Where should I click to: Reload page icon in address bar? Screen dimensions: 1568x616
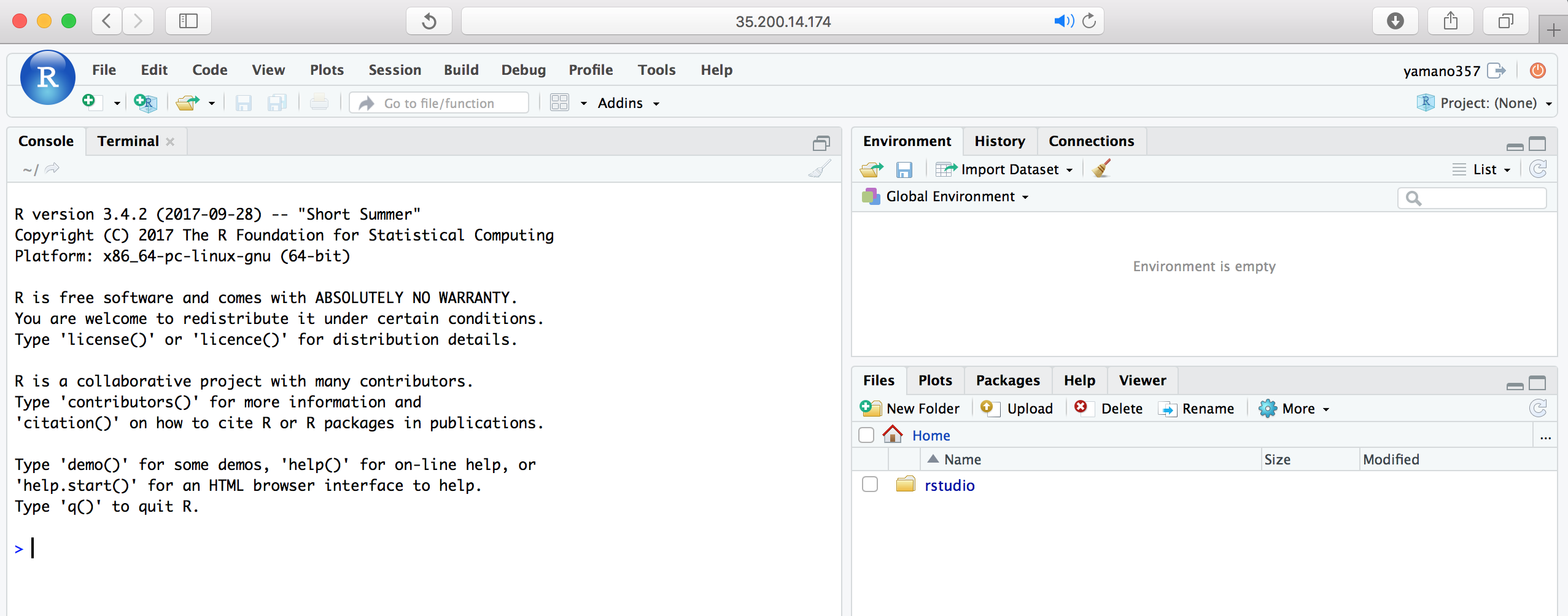tap(1089, 21)
